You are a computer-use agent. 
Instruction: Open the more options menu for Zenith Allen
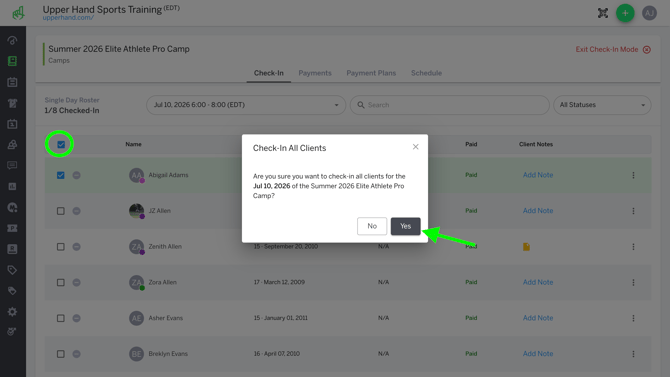633,247
